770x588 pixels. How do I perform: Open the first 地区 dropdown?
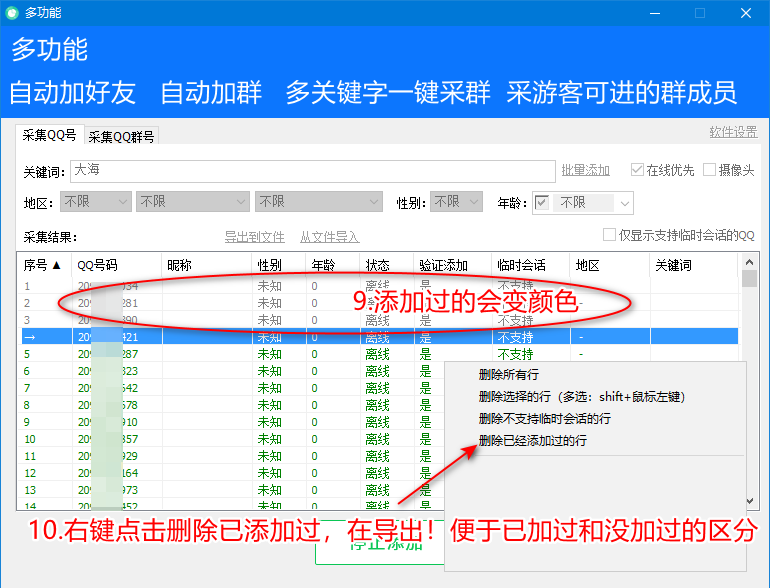(95, 202)
